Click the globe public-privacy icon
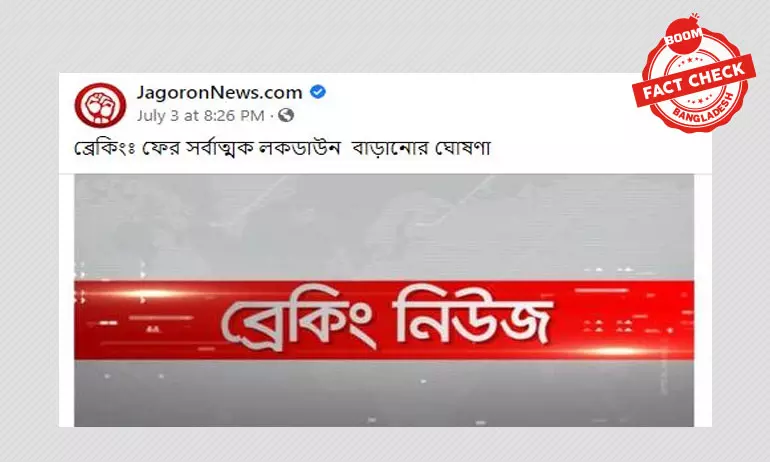The width and height of the screenshot is (770, 462). pyautogui.click(x=286, y=115)
